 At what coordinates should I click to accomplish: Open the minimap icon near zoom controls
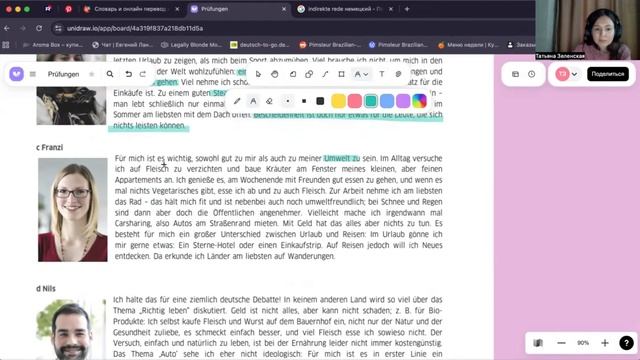(538, 343)
